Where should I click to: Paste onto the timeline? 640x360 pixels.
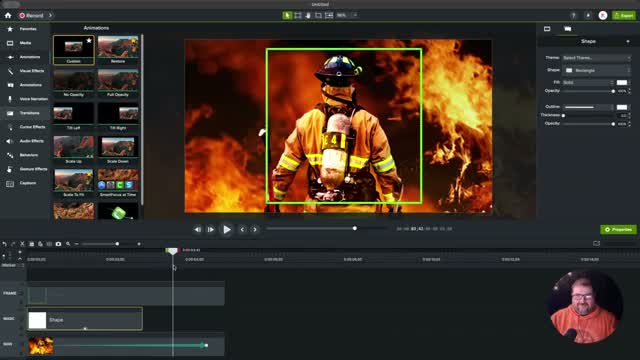coord(40,244)
